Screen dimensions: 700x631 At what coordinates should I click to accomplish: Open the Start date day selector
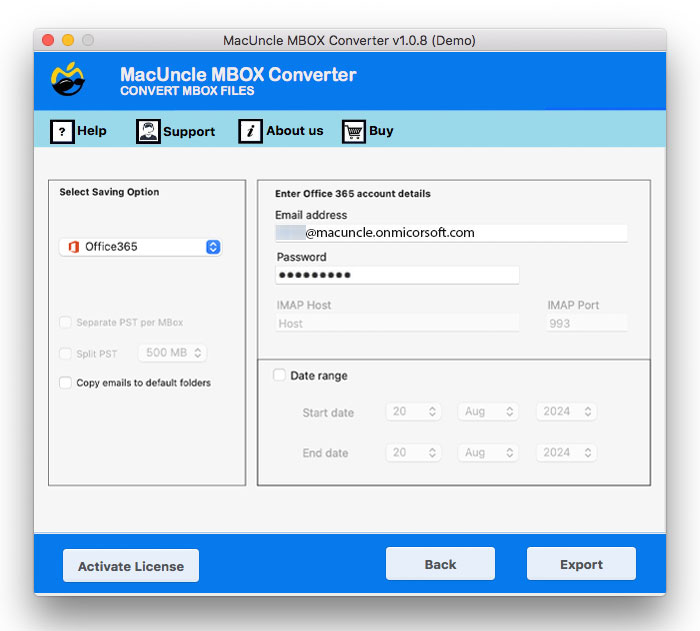[414, 411]
